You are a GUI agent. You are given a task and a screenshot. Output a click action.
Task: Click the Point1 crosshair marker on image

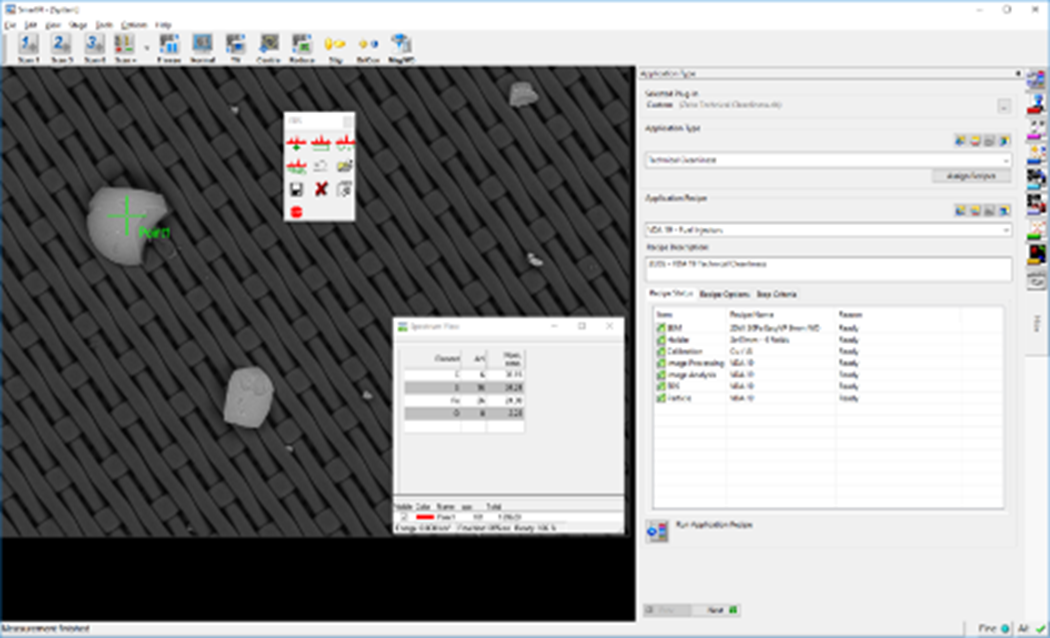[x=127, y=215]
